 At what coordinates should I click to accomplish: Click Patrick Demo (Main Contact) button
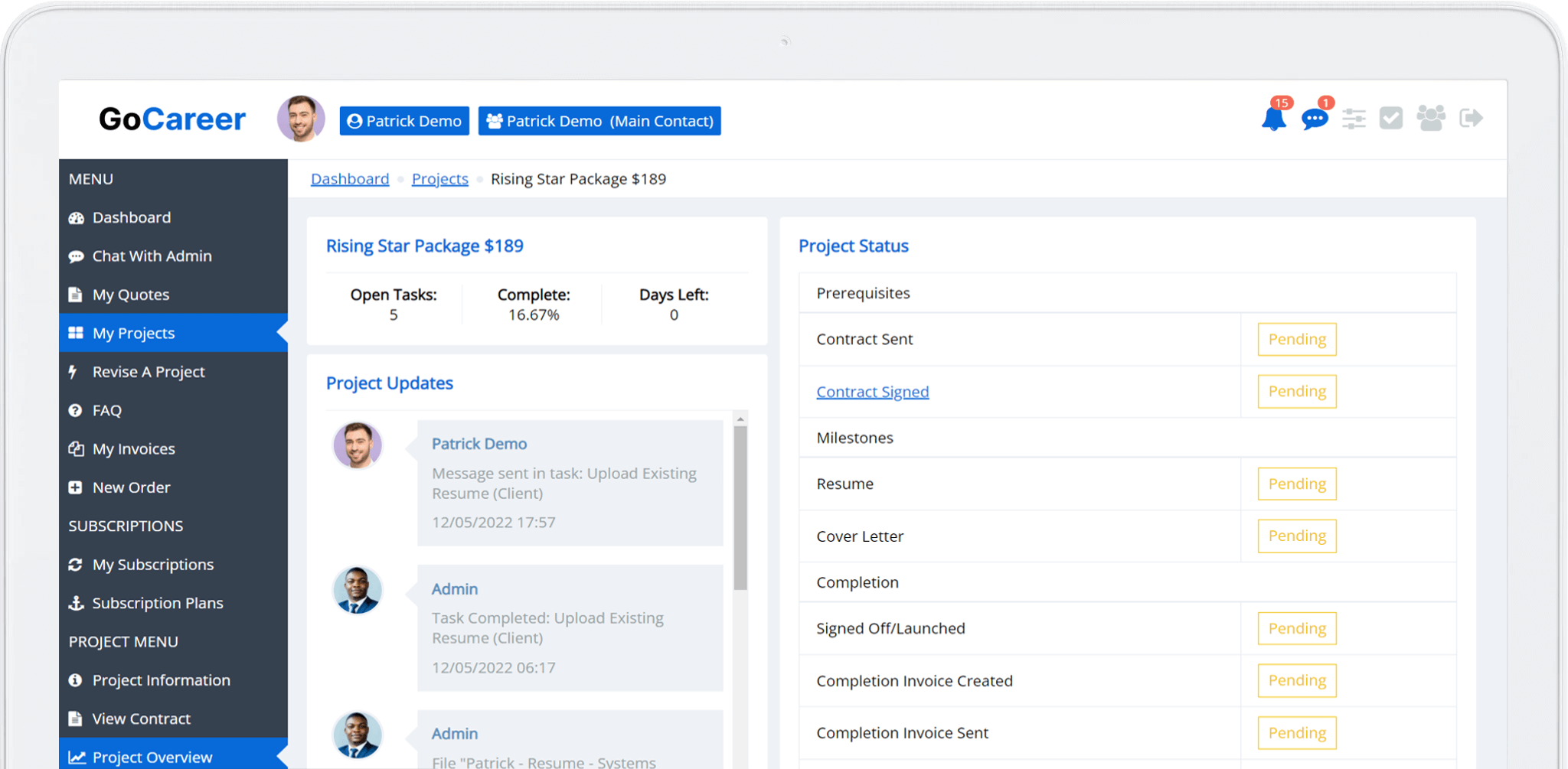[599, 121]
